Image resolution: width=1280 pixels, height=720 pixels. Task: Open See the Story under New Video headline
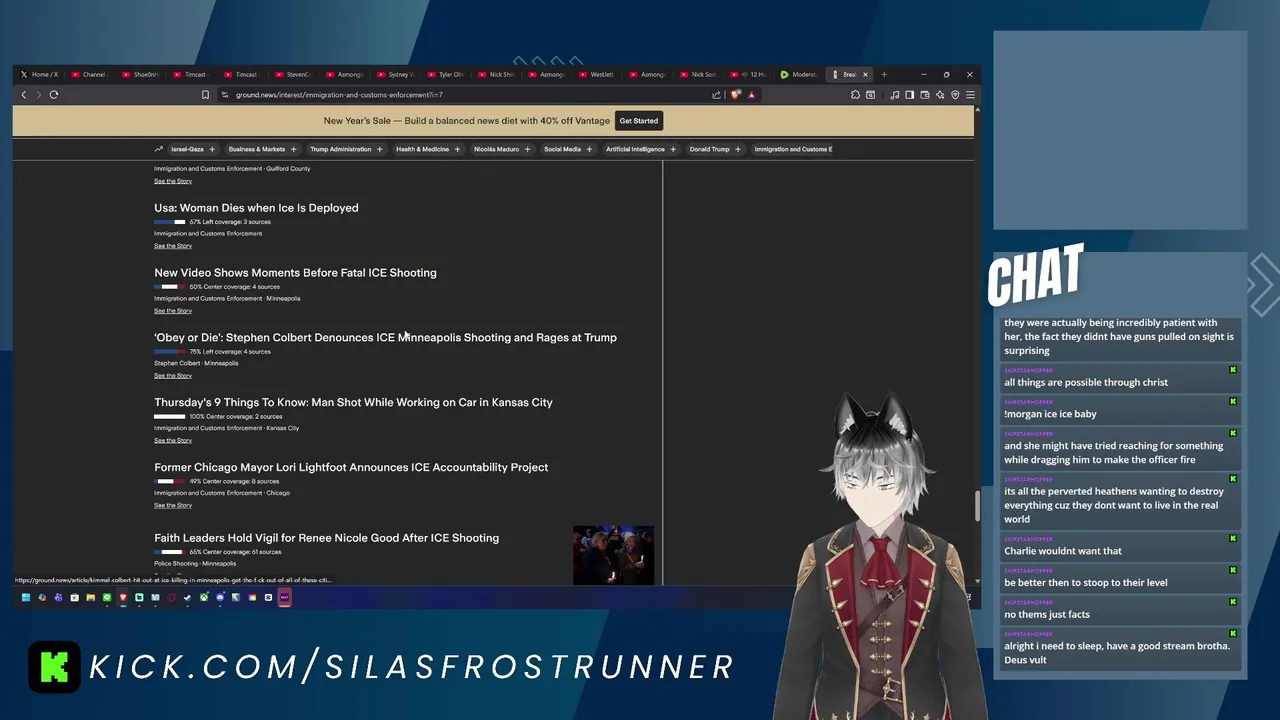[x=173, y=311]
